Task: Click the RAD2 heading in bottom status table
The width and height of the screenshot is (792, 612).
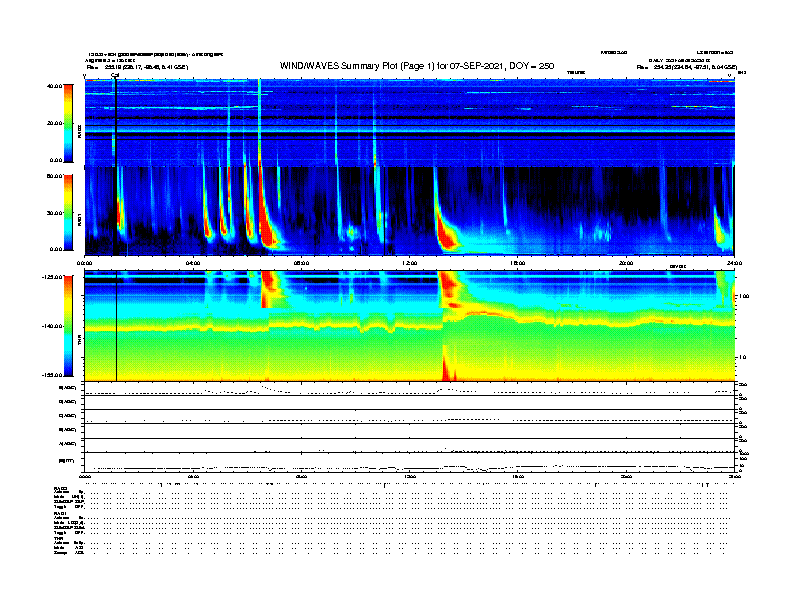Action: [x=61, y=489]
